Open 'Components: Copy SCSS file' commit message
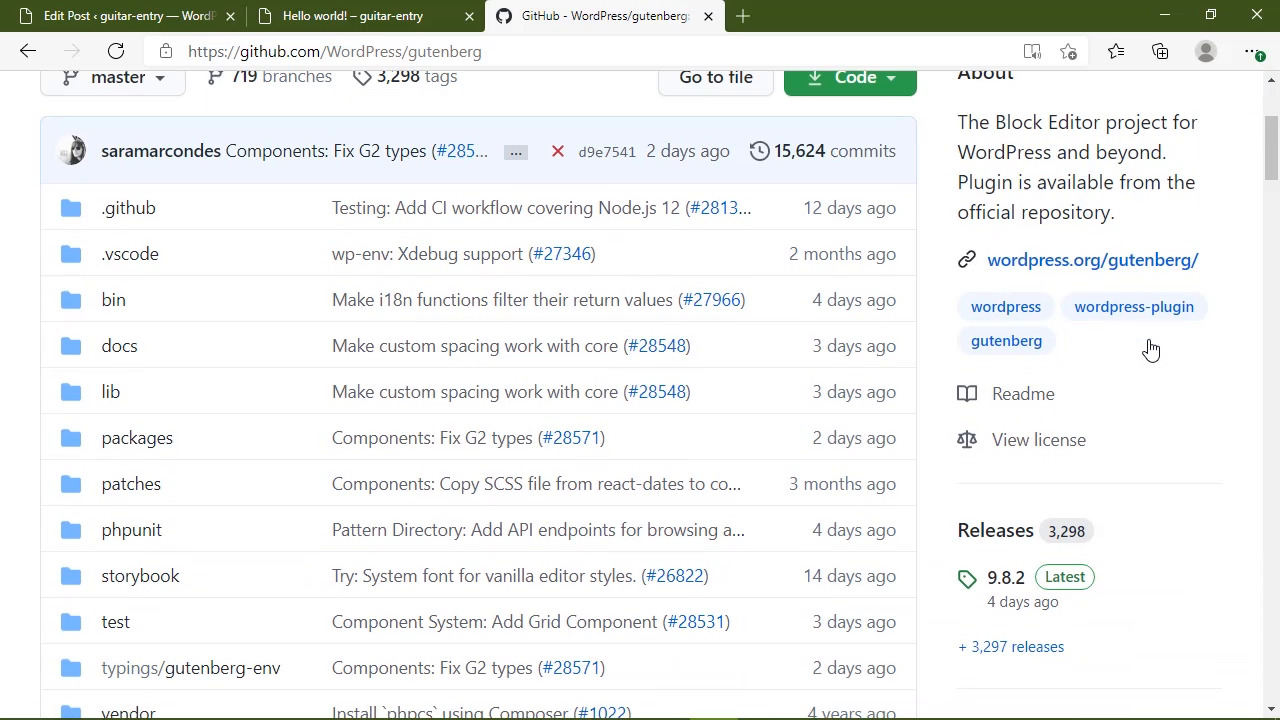1280x720 pixels. 536,484
